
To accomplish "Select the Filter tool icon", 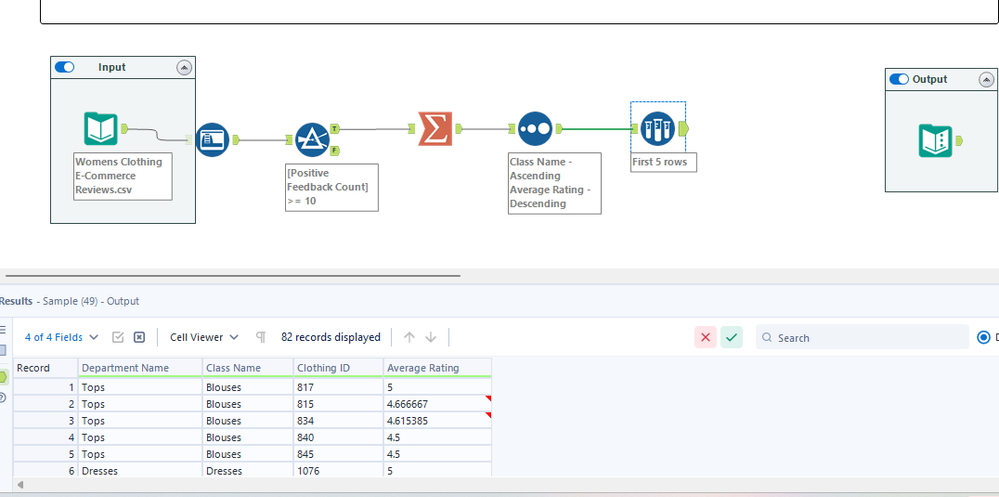I will (x=312, y=140).
